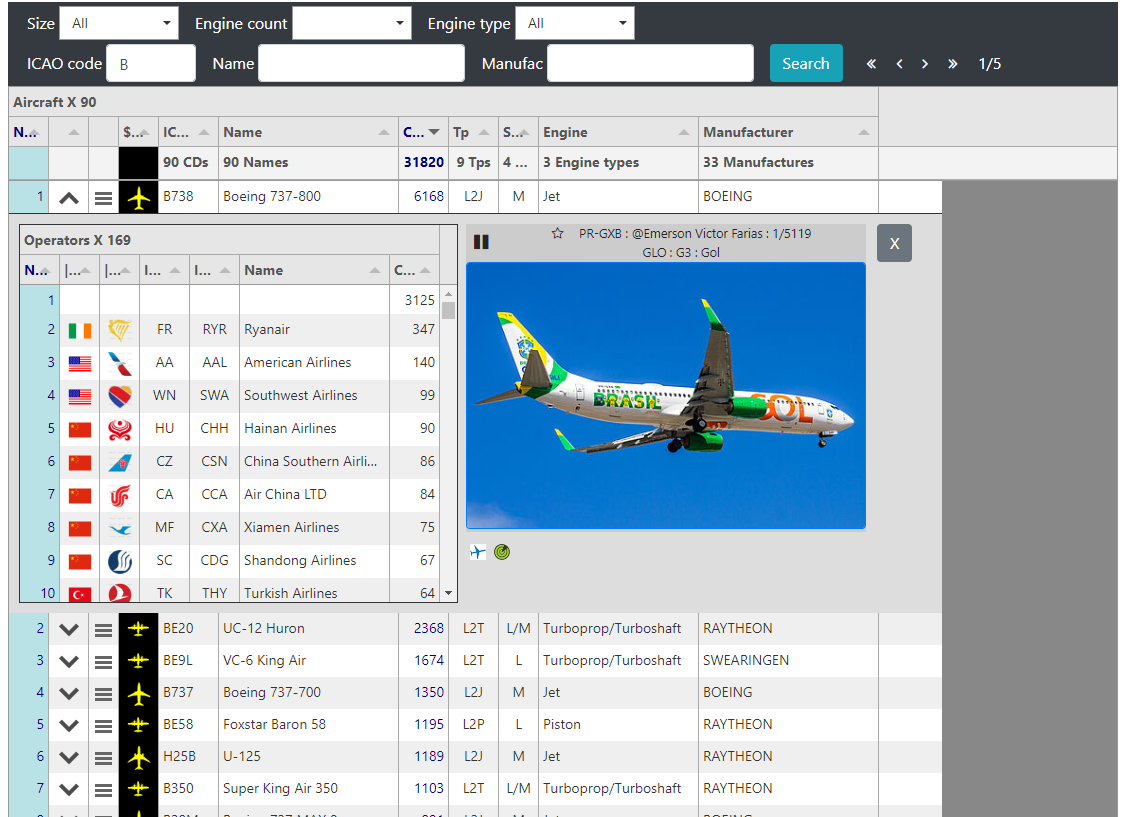Click the BE20 yellow aircraft silhouette icon

click(x=138, y=629)
